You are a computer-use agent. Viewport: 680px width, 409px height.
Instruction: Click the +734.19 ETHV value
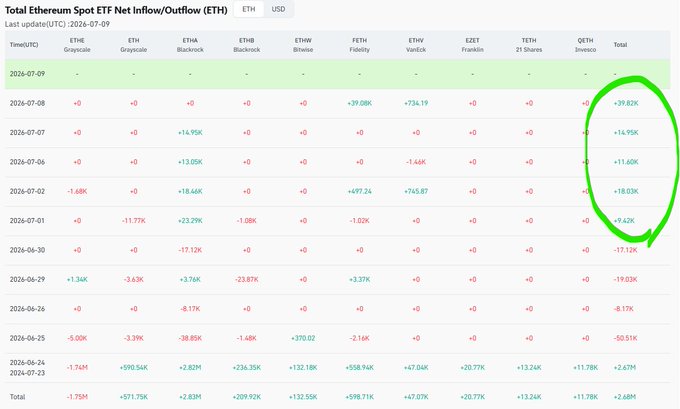[x=416, y=103]
